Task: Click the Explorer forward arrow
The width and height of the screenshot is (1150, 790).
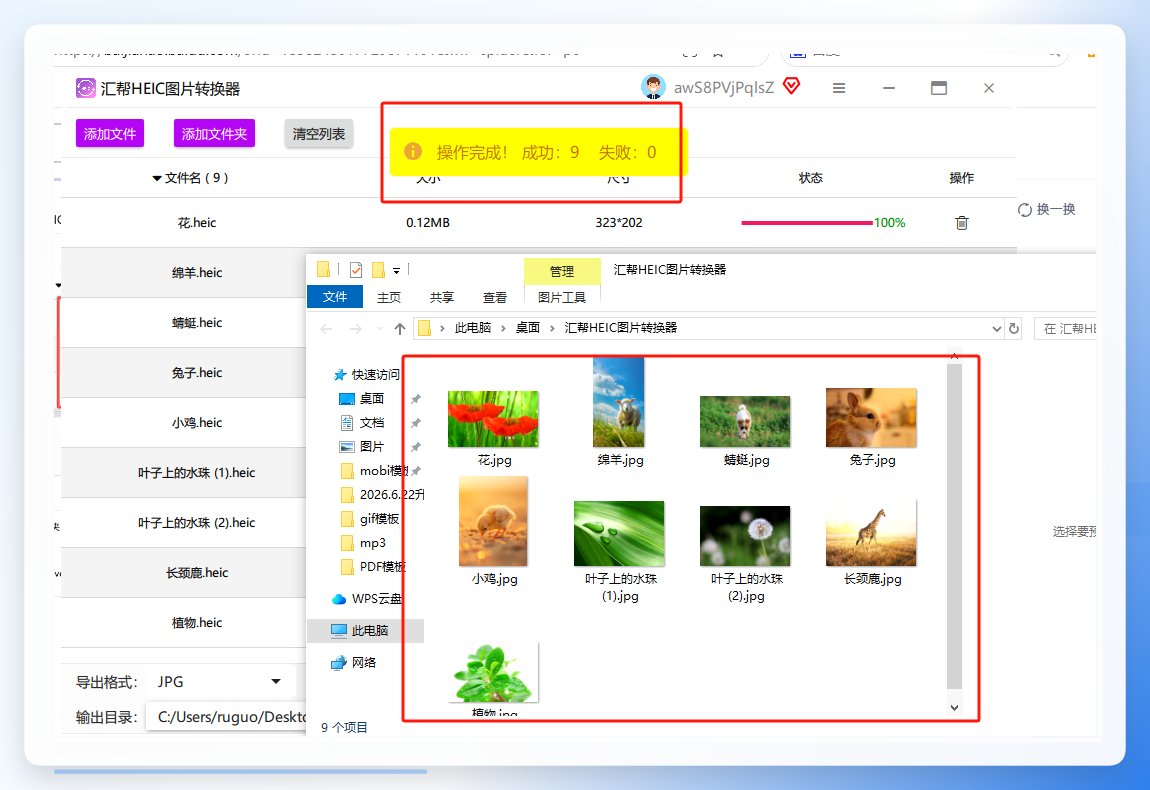Action: tap(356, 329)
